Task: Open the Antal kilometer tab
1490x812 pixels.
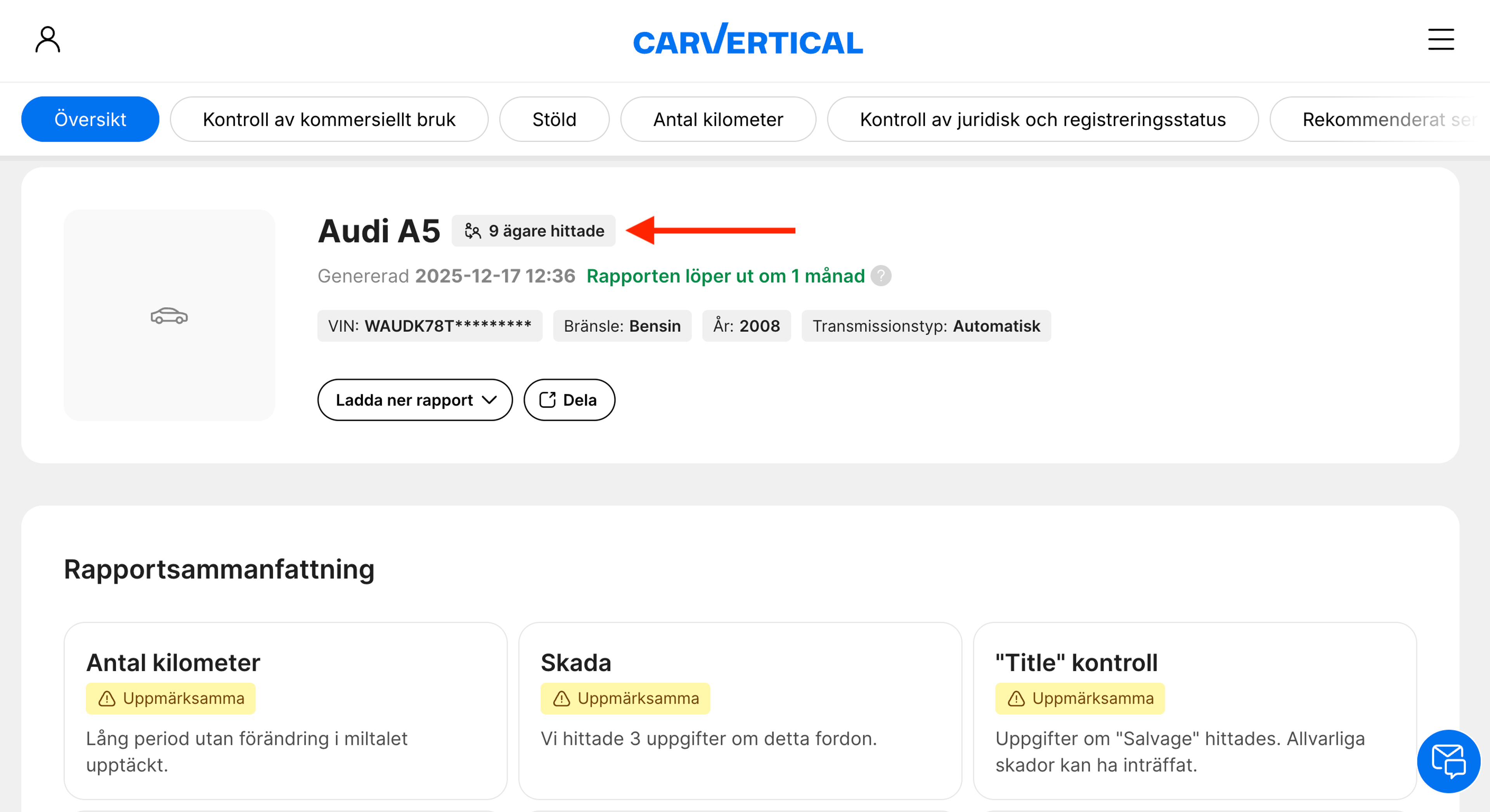Action: pyautogui.click(x=718, y=119)
